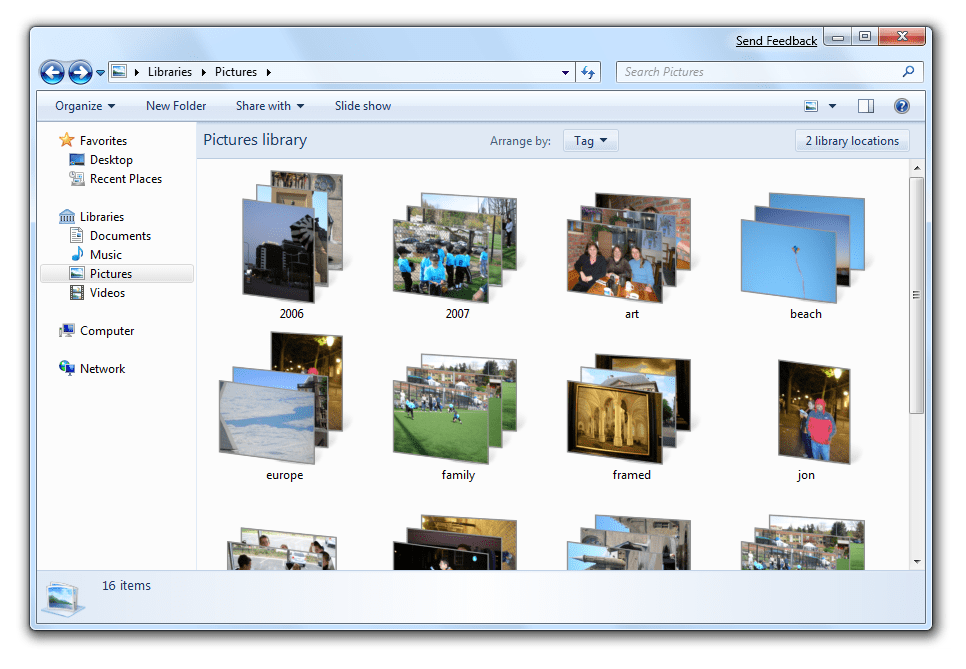Screen dimensions: 966x669
Task: Click the Change your view icon
Action: coord(812,106)
